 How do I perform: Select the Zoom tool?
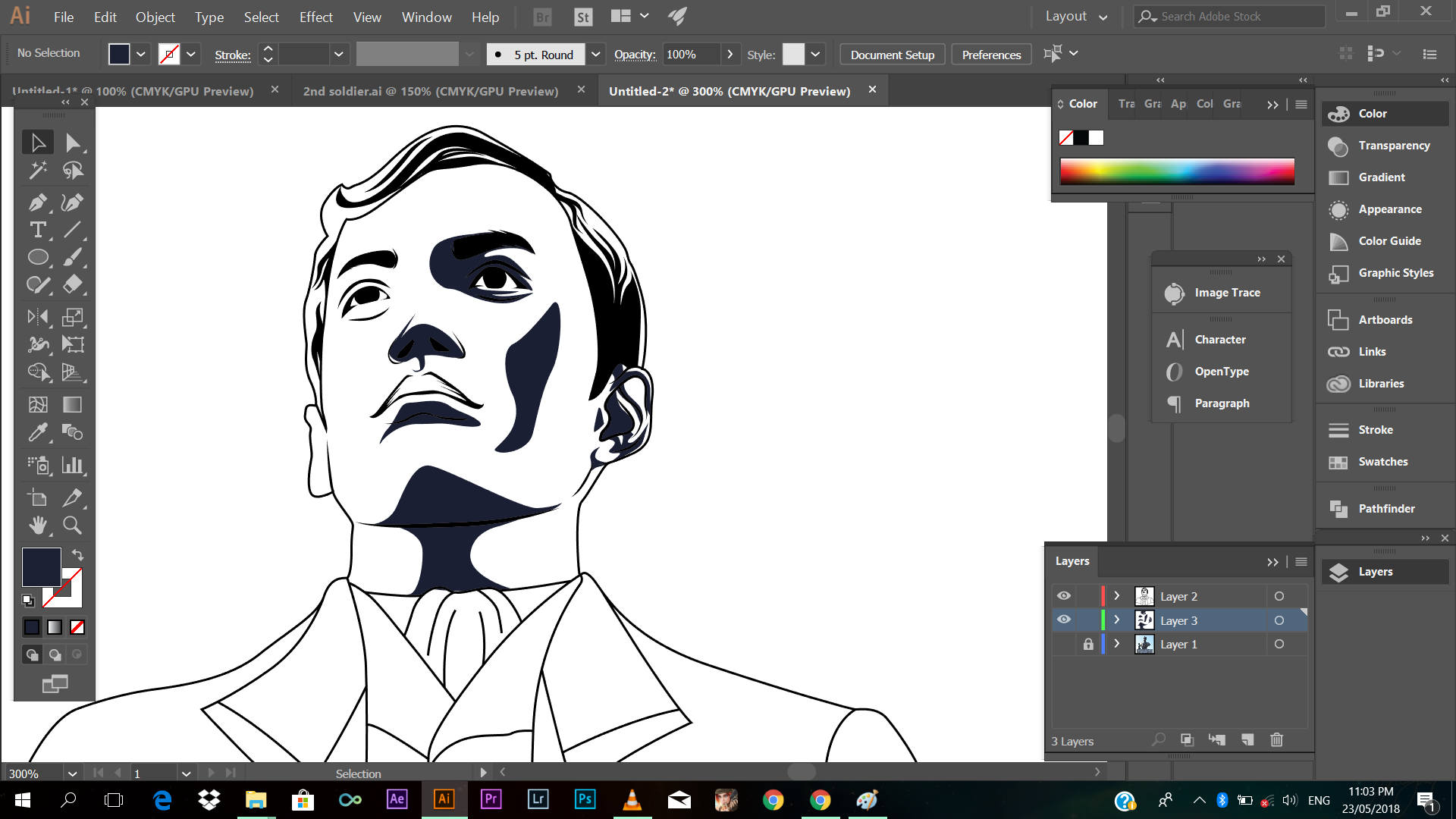[x=73, y=525]
